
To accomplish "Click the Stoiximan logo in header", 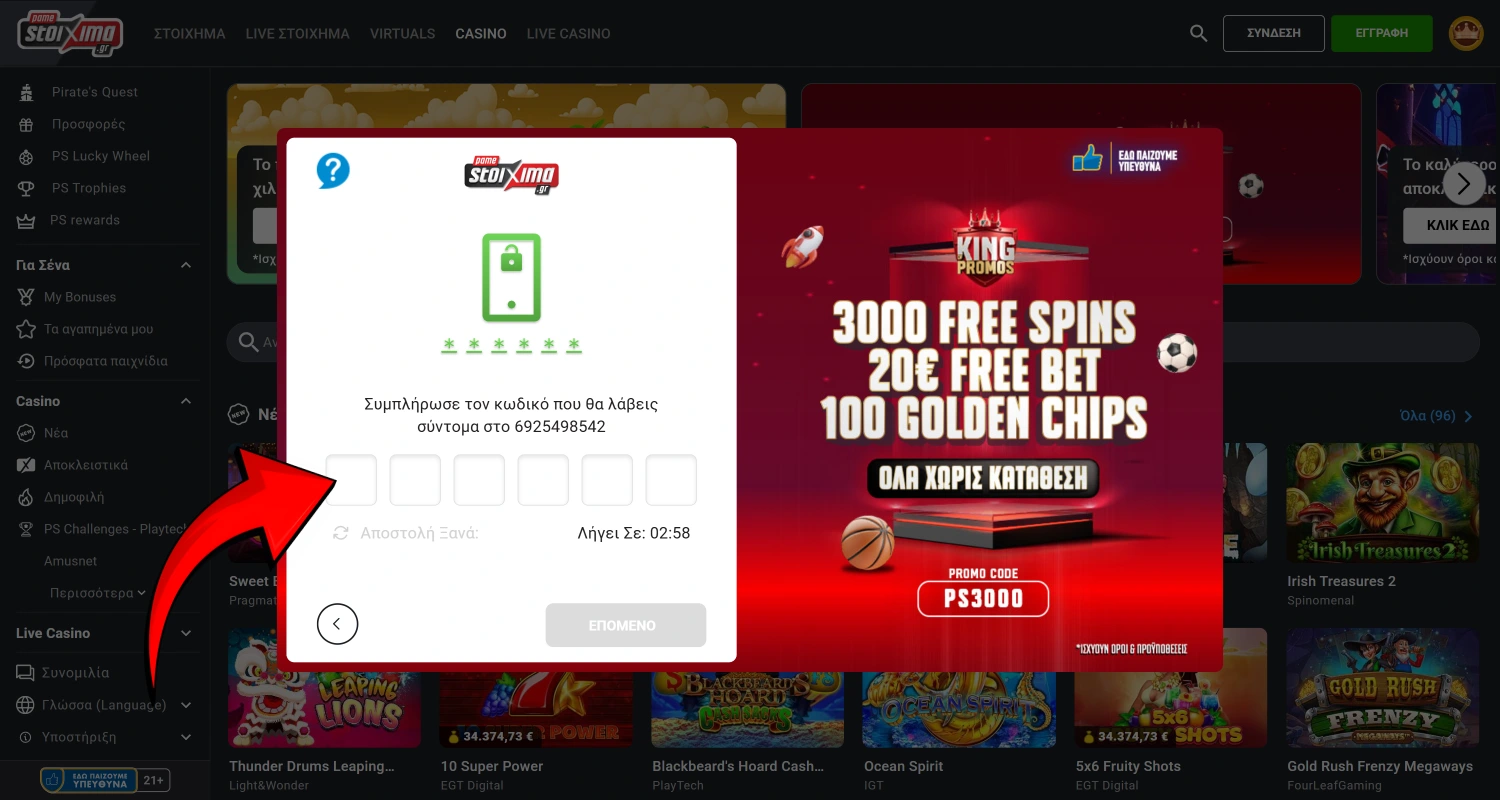I will pos(70,34).
